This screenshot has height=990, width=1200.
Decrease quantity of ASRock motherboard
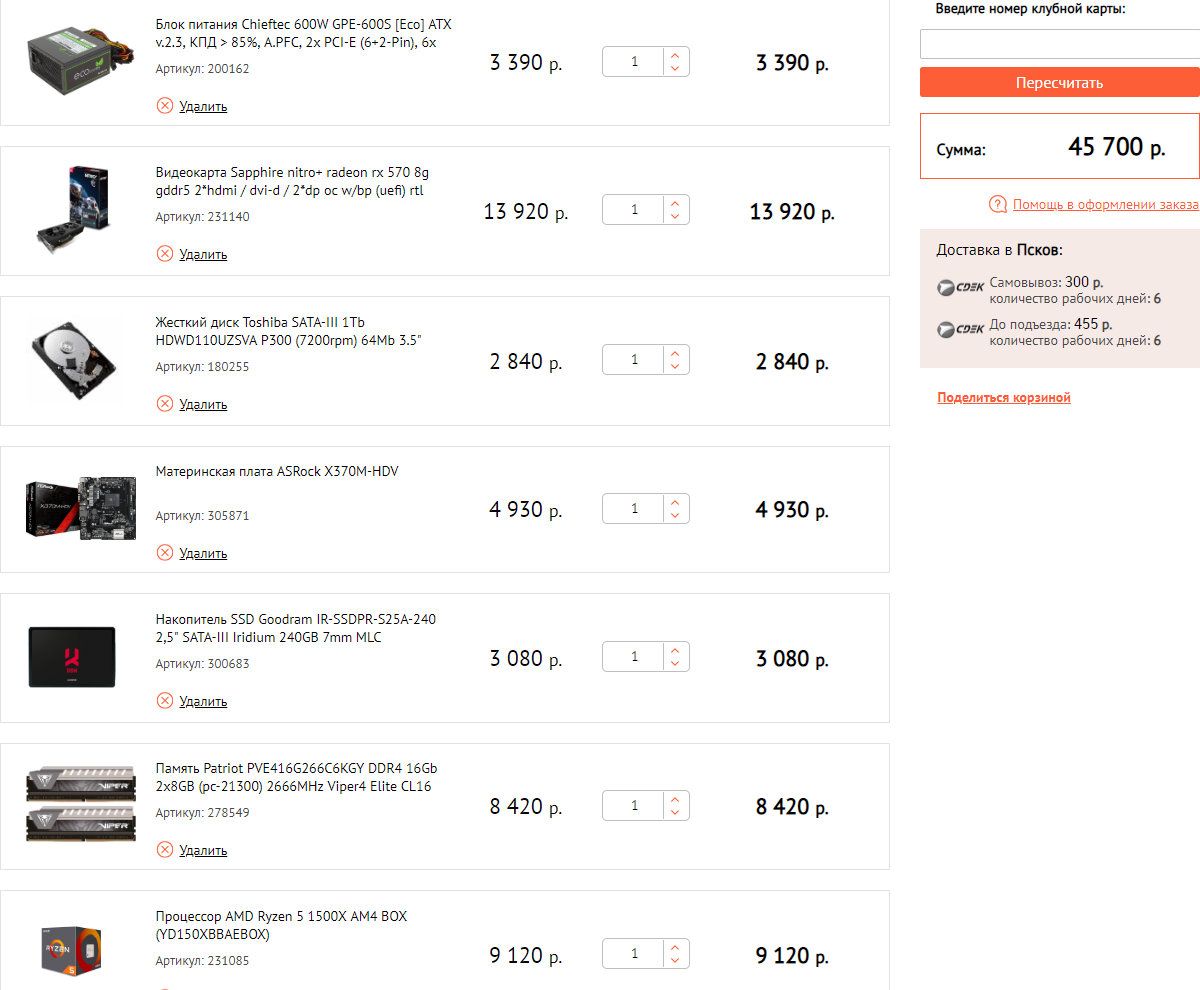[x=675, y=516]
